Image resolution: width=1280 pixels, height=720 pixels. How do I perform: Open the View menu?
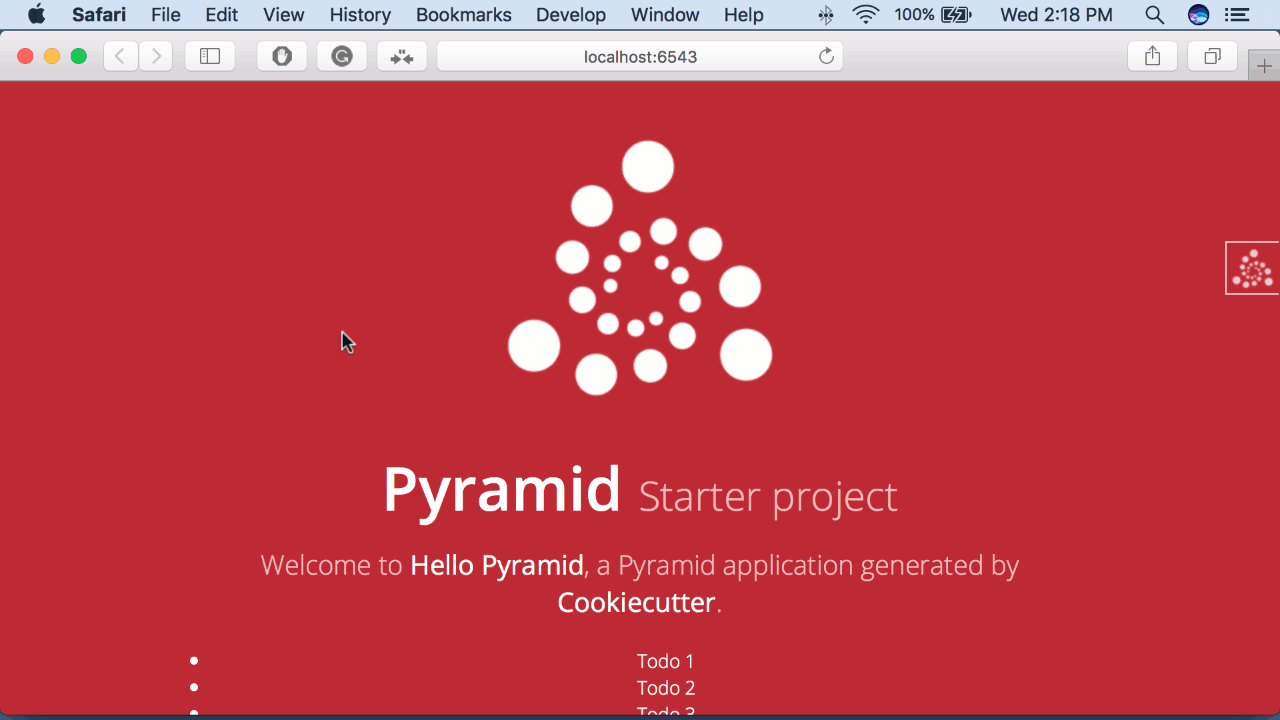click(284, 15)
